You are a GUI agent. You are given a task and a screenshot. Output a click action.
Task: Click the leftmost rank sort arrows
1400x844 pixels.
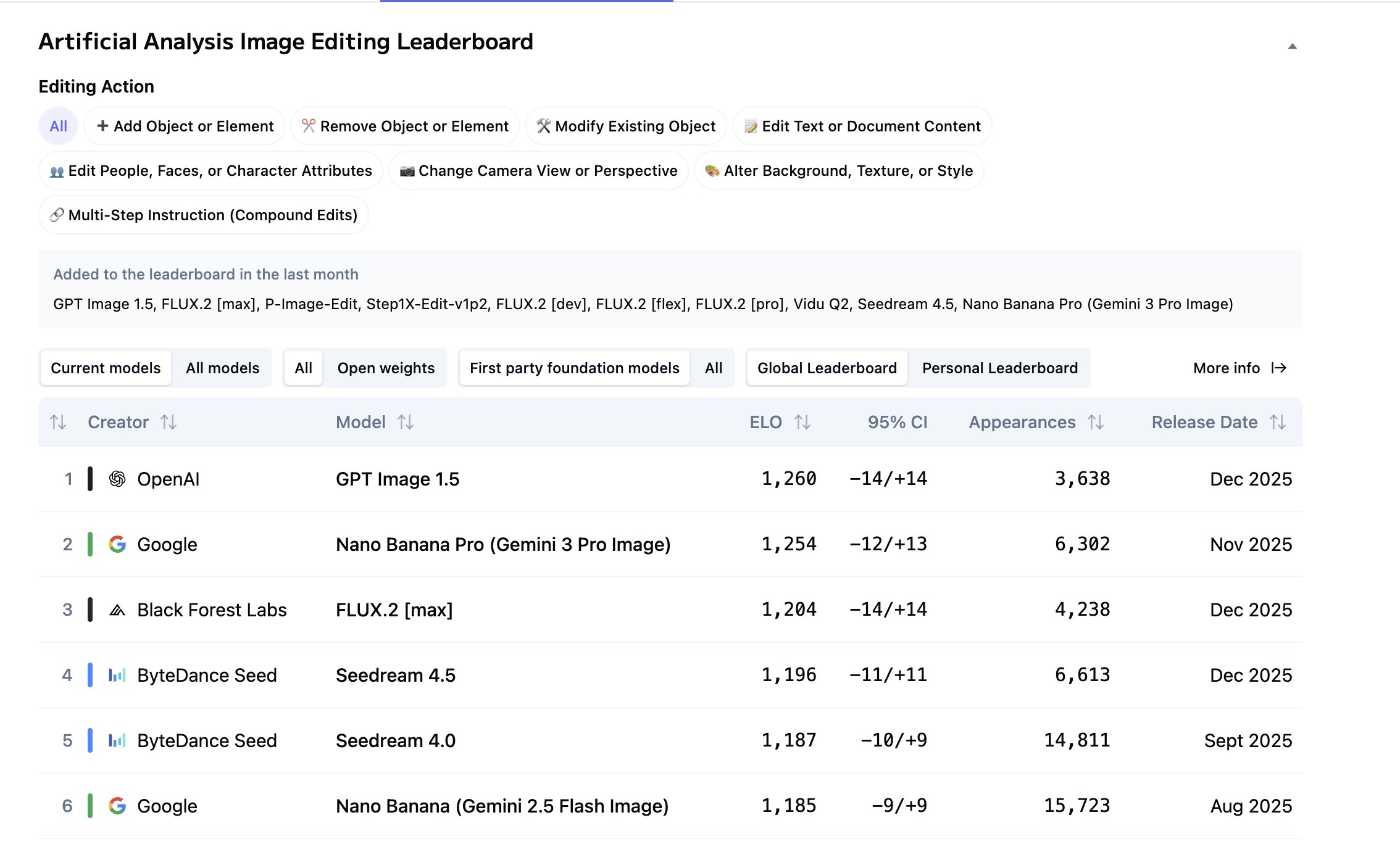(58, 422)
